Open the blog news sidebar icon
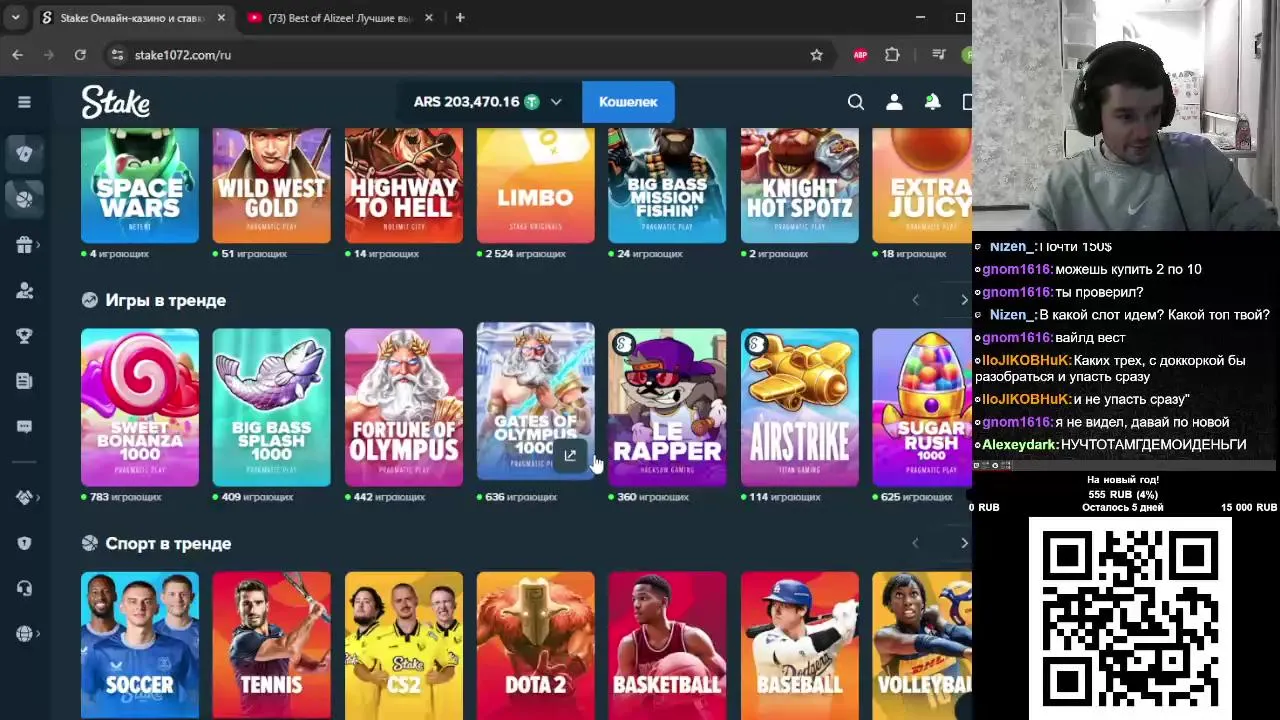1280x720 pixels. [x=25, y=381]
